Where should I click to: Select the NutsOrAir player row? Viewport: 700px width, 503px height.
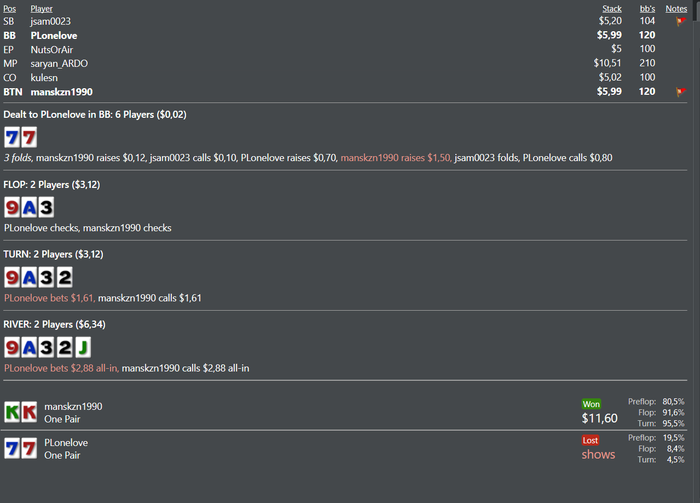[345, 50]
